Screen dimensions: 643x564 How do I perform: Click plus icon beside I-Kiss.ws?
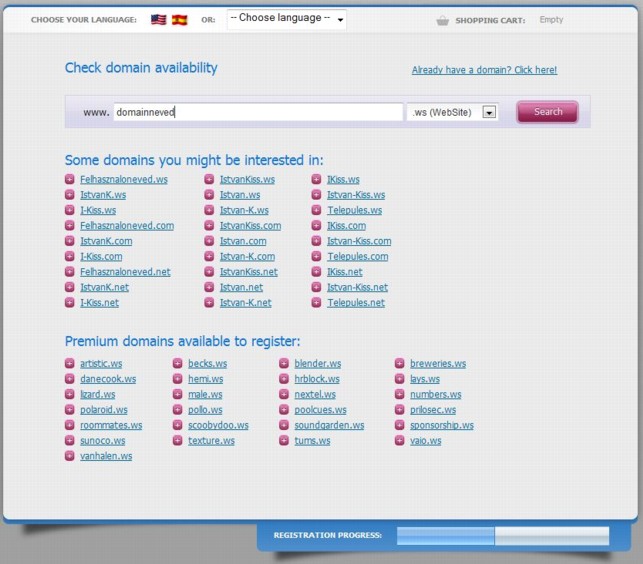pyautogui.click(x=70, y=210)
